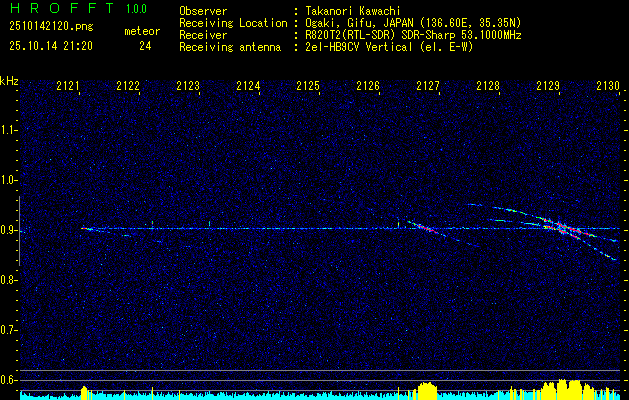Click the 1.1 frequency axis label

pyautogui.click(x=9, y=130)
